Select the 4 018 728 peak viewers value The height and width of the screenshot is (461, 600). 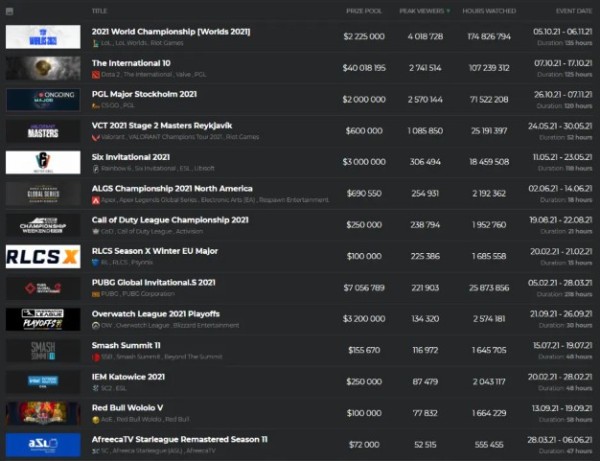[x=425, y=37]
